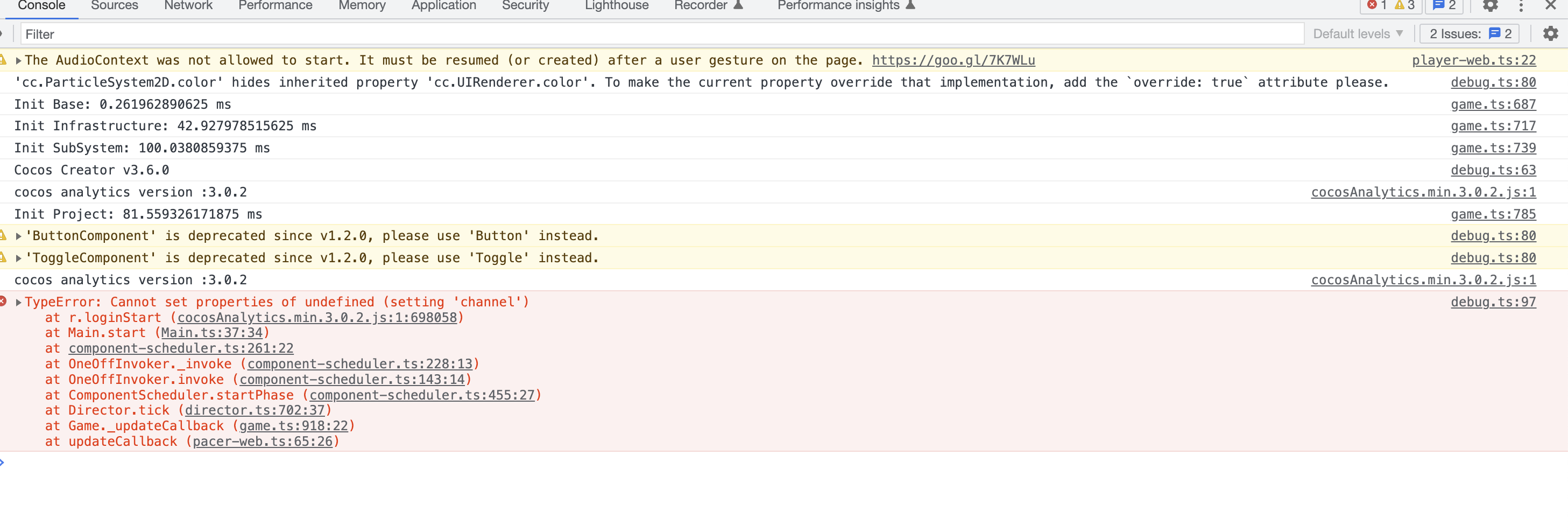Open the Default levels dropdown
This screenshot has width=1568, height=532.
[x=1358, y=34]
